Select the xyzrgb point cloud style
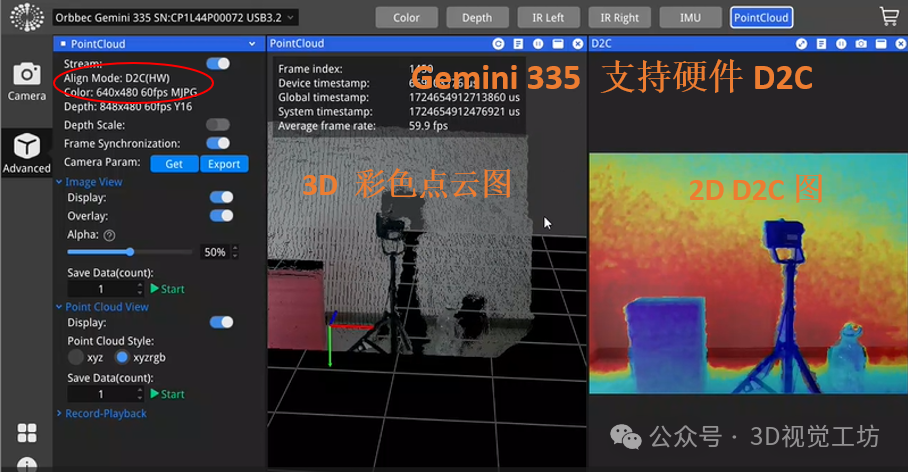The width and height of the screenshot is (908, 472). 122,357
